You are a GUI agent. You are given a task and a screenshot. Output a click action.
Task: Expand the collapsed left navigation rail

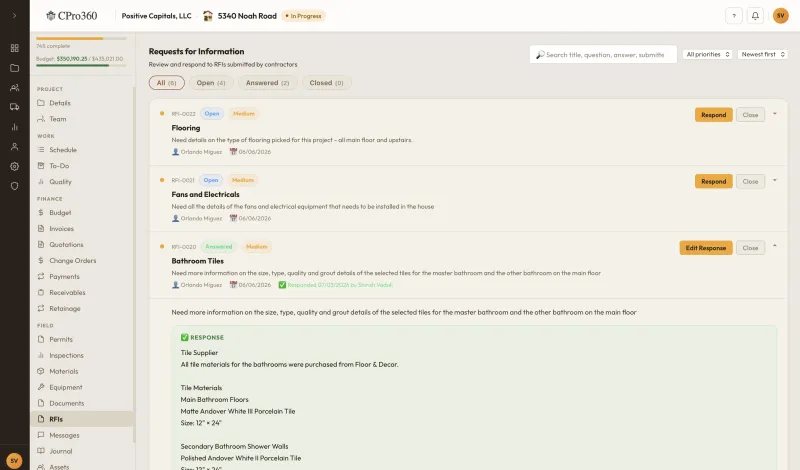[14, 15]
